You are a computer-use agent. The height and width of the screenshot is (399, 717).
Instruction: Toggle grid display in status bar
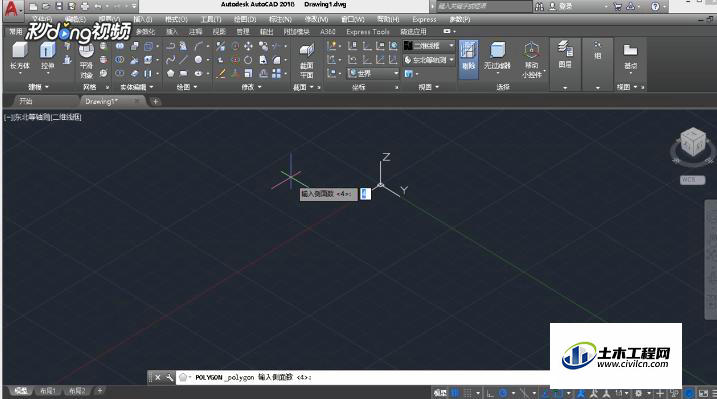tap(467, 393)
